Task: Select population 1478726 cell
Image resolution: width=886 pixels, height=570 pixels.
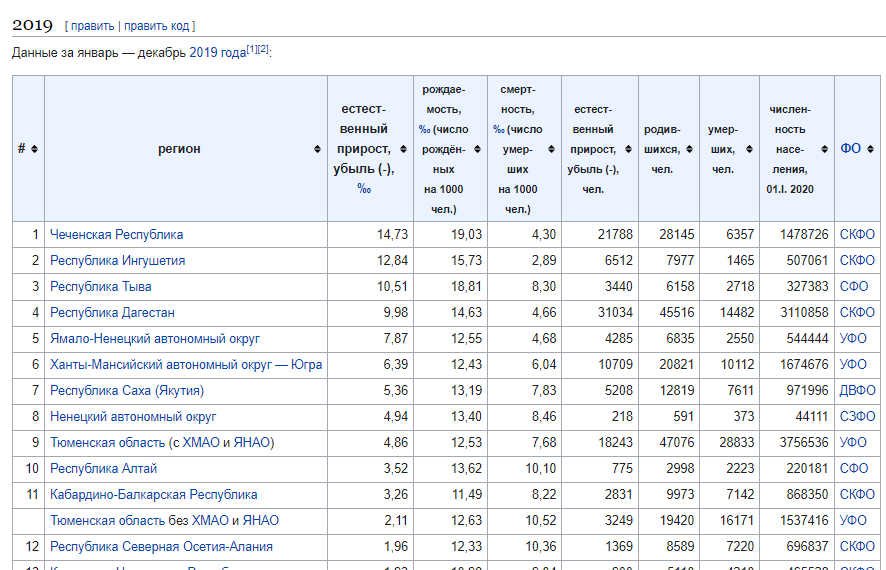Action: (x=804, y=234)
